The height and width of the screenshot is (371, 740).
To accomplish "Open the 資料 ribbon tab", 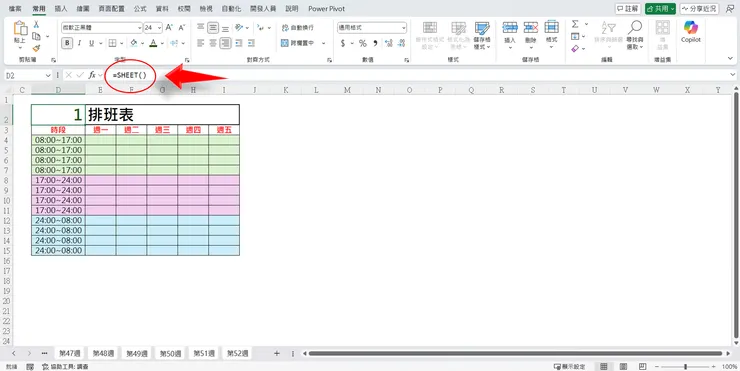I will (x=162, y=9).
